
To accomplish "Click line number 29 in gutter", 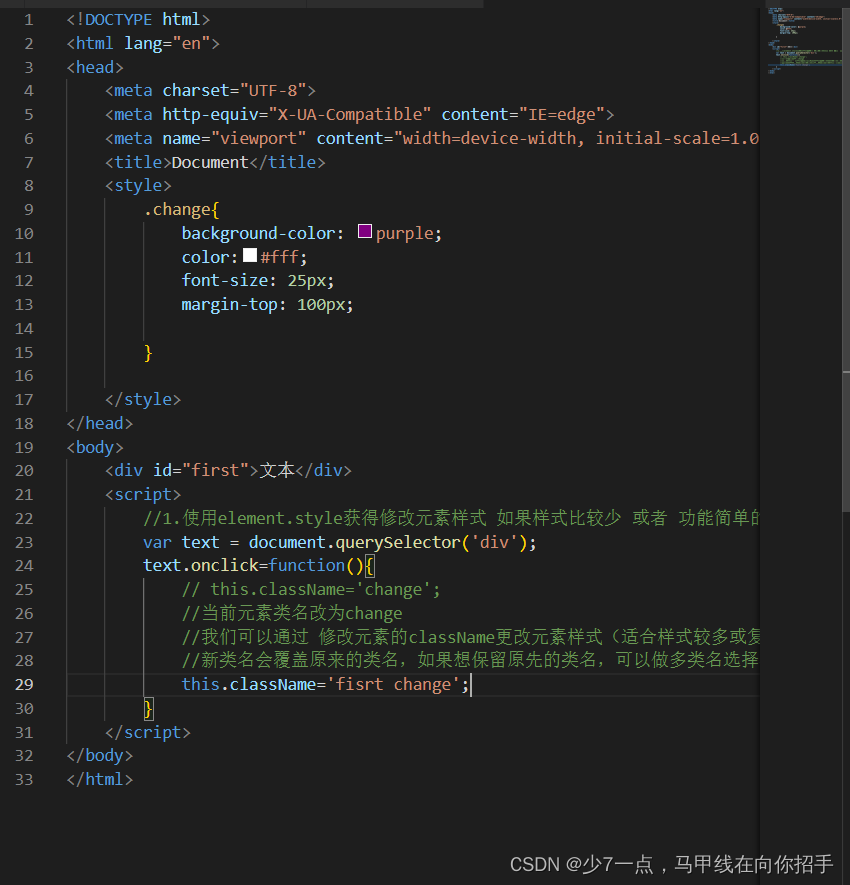I will click(24, 685).
